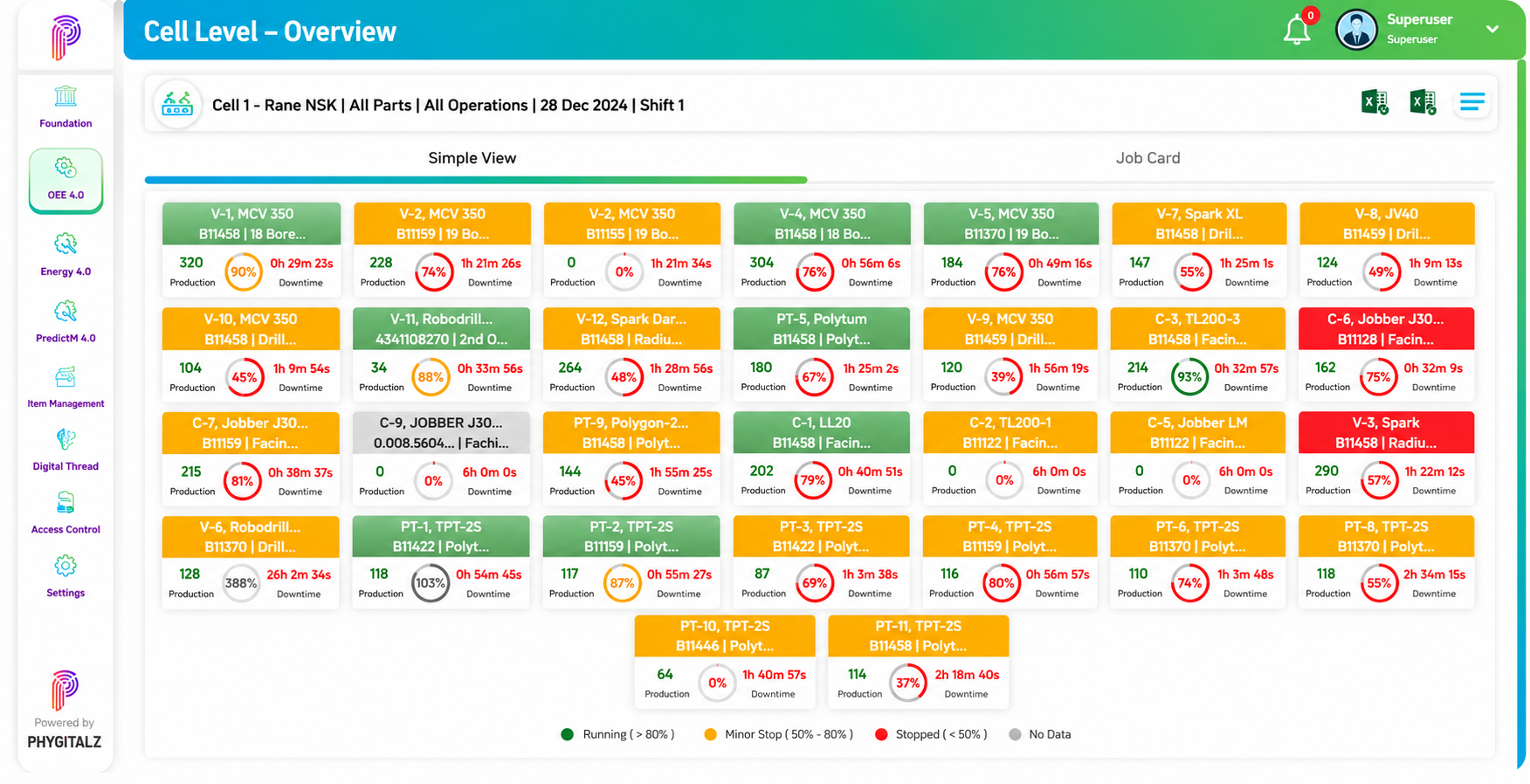The width and height of the screenshot is (1530, 784).
Task: Click the "No Data" legend label
Action: click(x=1050, y=734)
